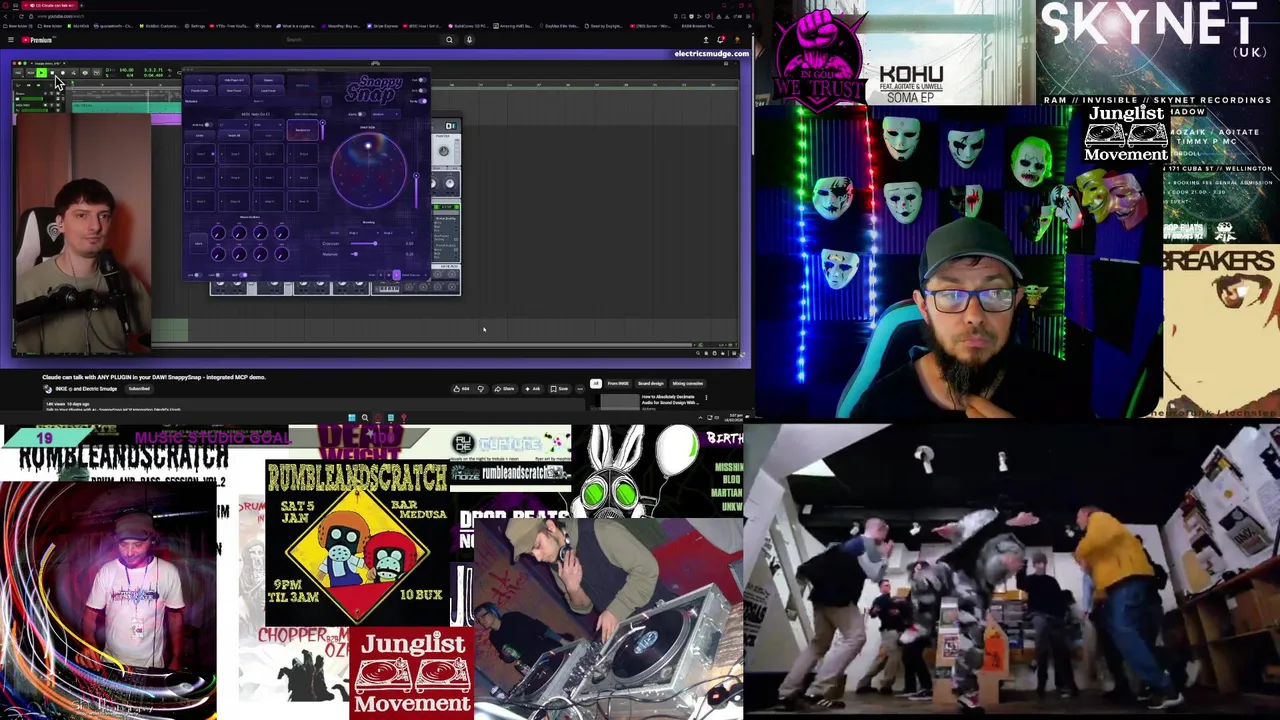The image size is (1280, 720).
Task: Toggle the first switch at plugin bottom left
Action: (198, 275)
